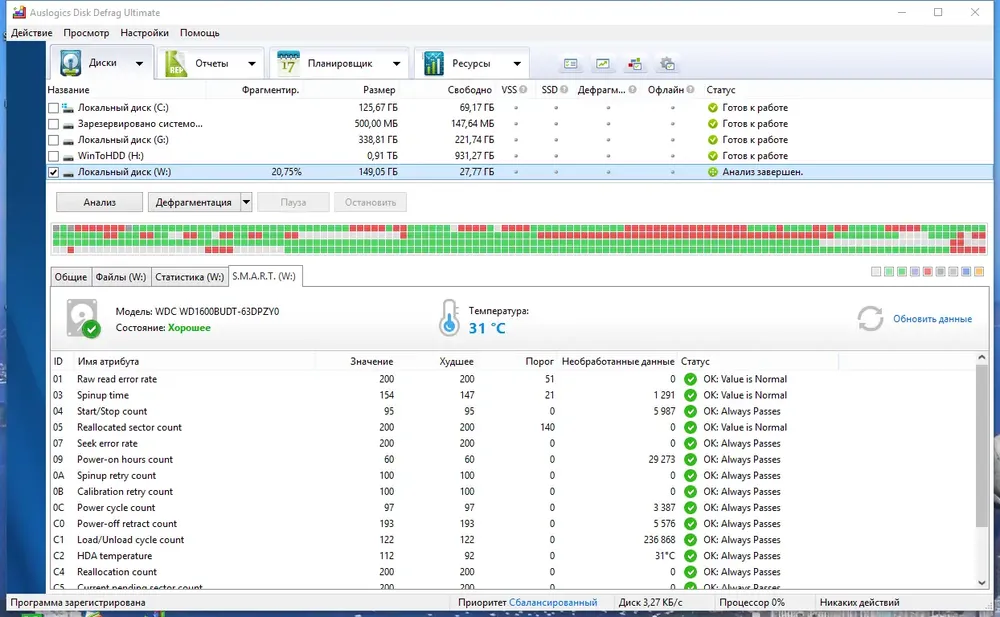
Task: Click the Ресурсы bar chart icon
Action: pyautogui.click(x=433, y=63)
